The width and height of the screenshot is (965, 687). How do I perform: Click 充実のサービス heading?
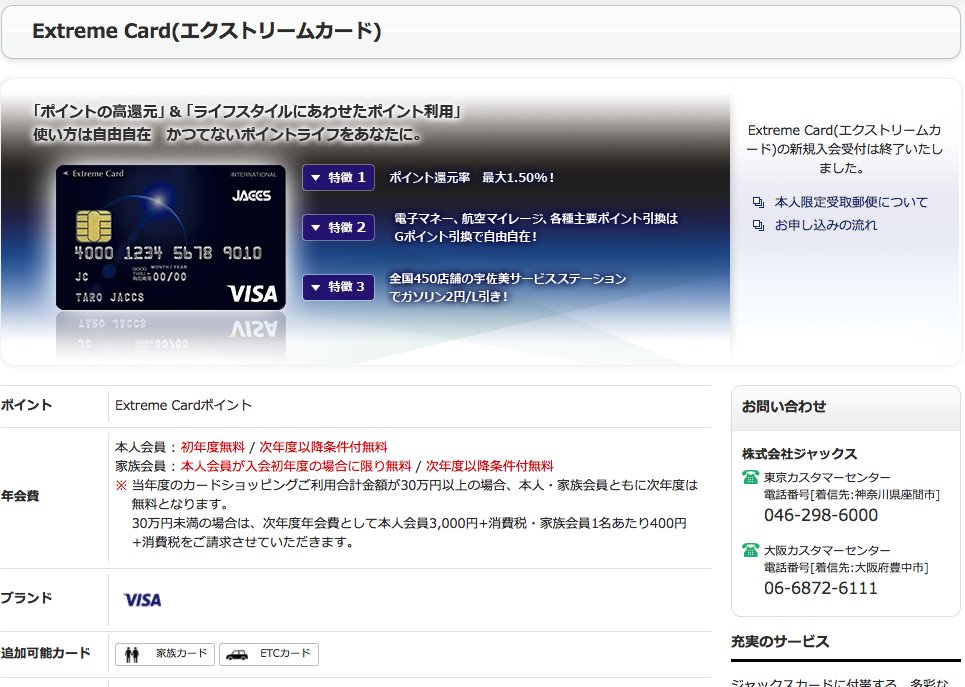pyautogui.click(x=780, y=641)
